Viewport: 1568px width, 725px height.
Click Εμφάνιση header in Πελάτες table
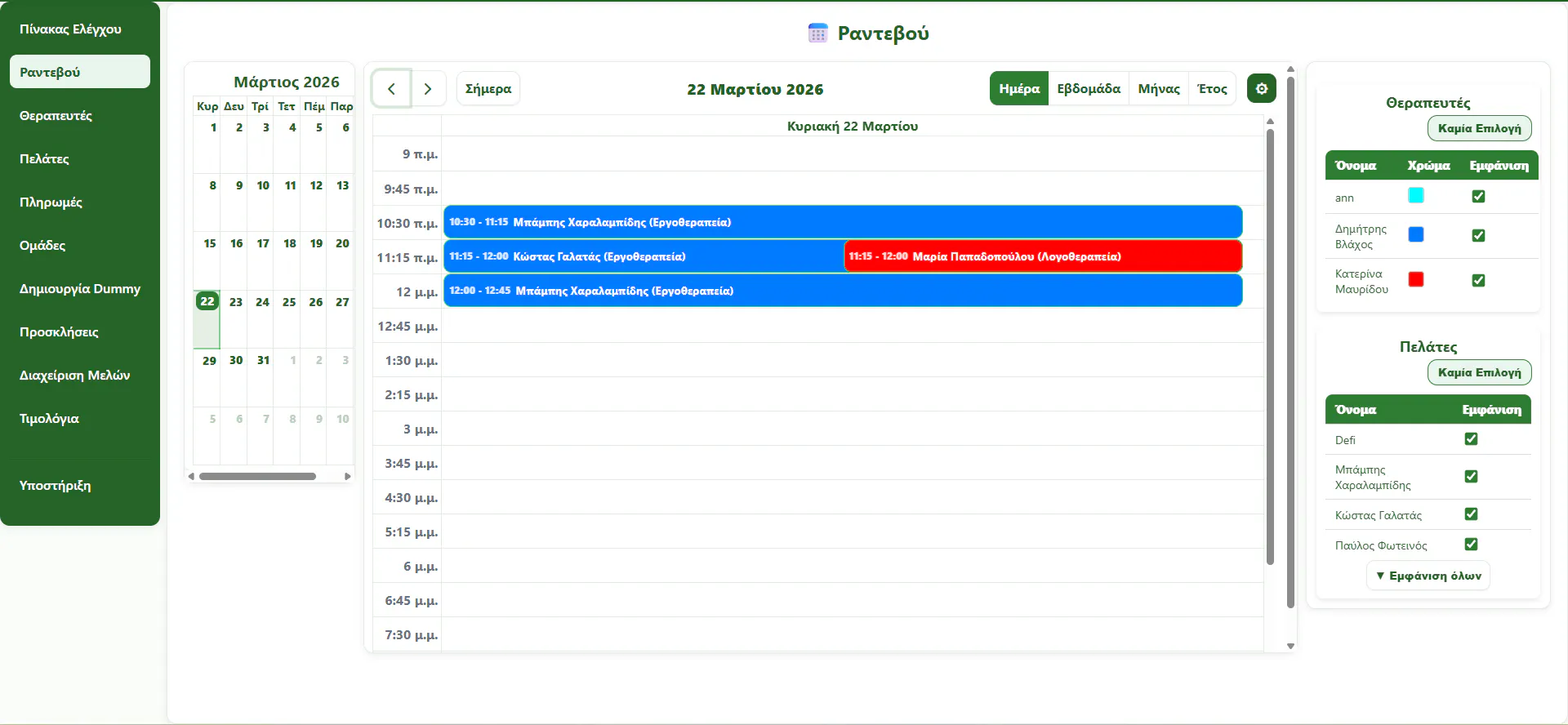(1491, 409)
